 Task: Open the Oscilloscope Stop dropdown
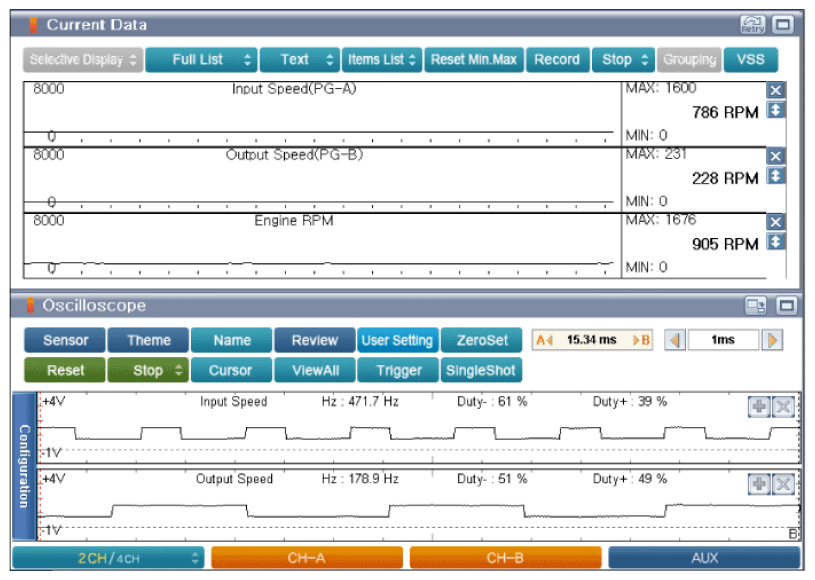[x=148, y=370]
